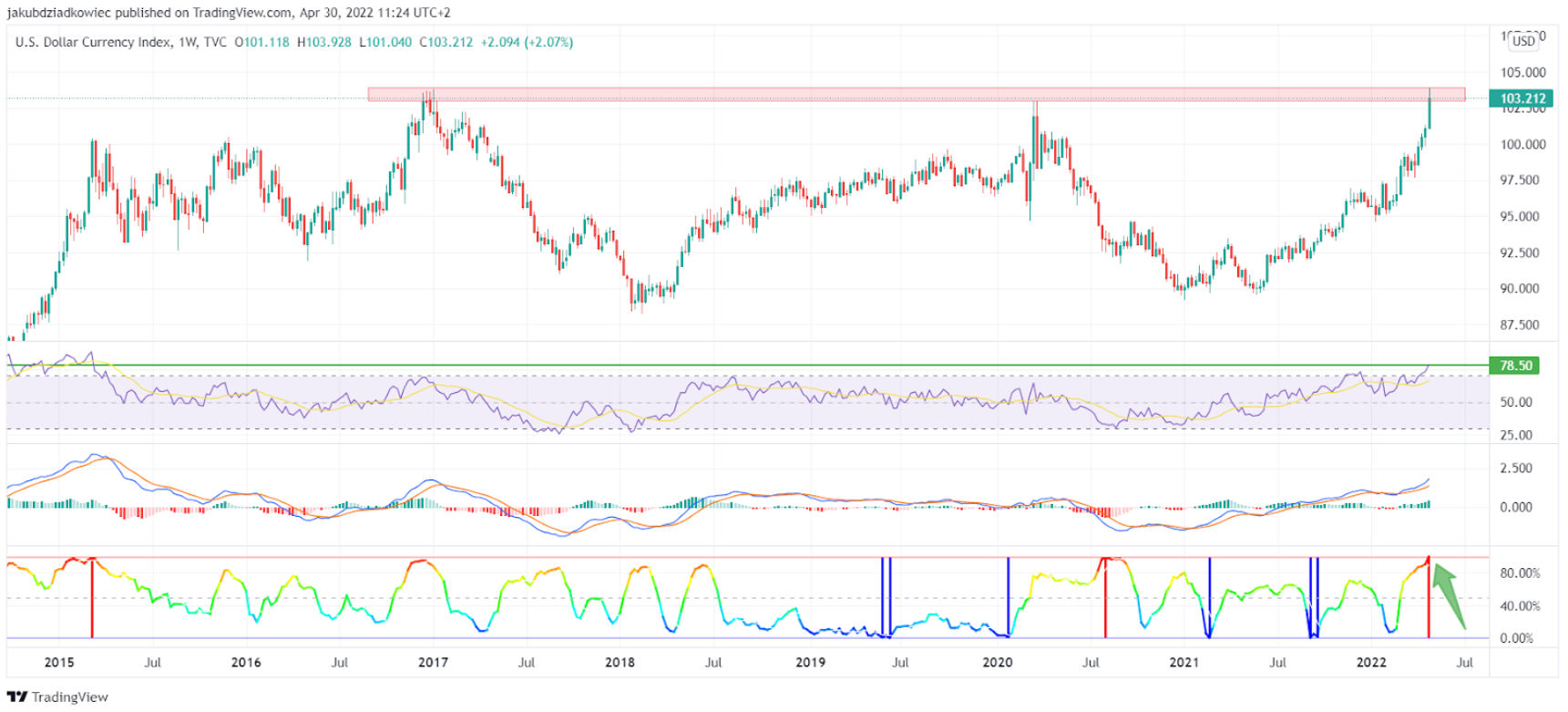Screen dimensions: 1568x712
Task: Click the 80.00% oscillator axis label
Action: click(1520, 573)
